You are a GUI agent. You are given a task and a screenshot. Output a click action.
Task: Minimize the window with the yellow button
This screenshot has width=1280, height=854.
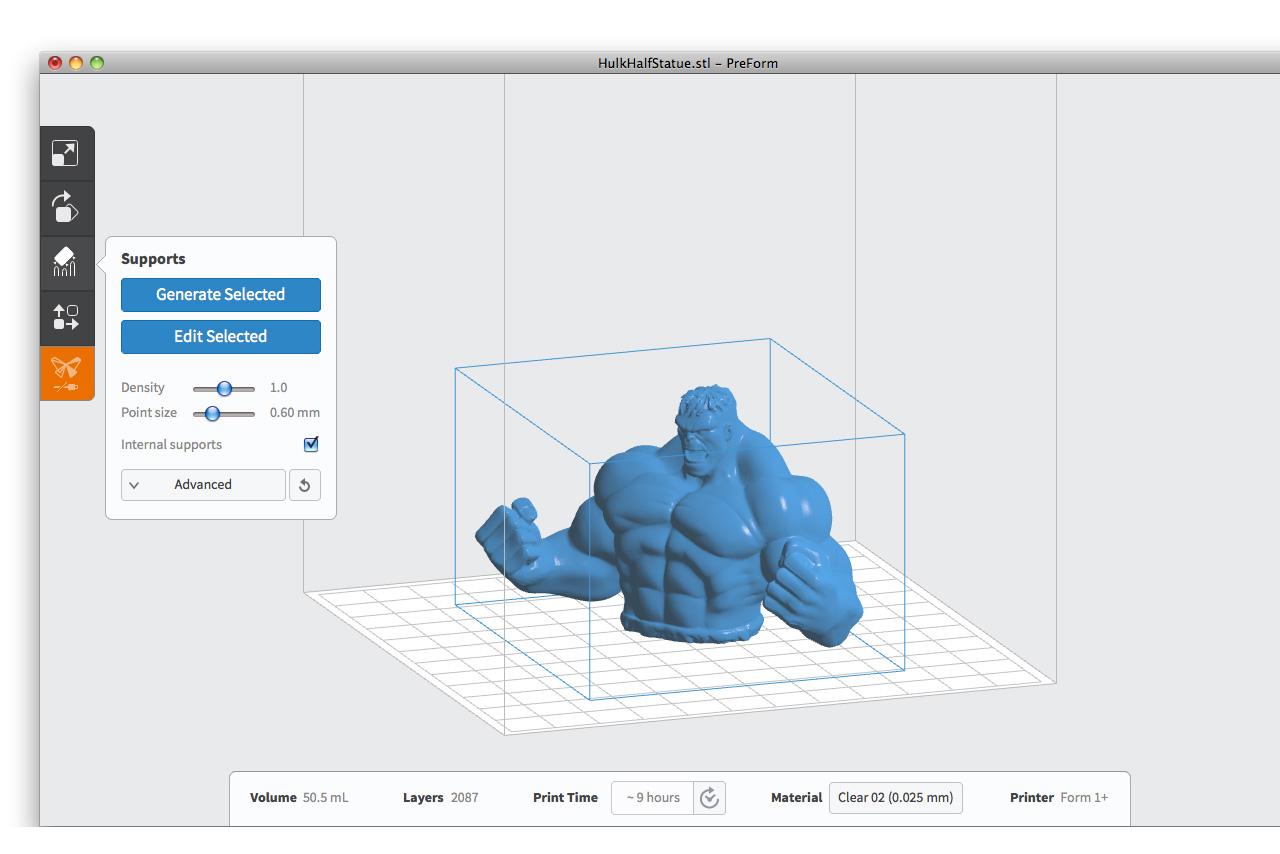76,63
